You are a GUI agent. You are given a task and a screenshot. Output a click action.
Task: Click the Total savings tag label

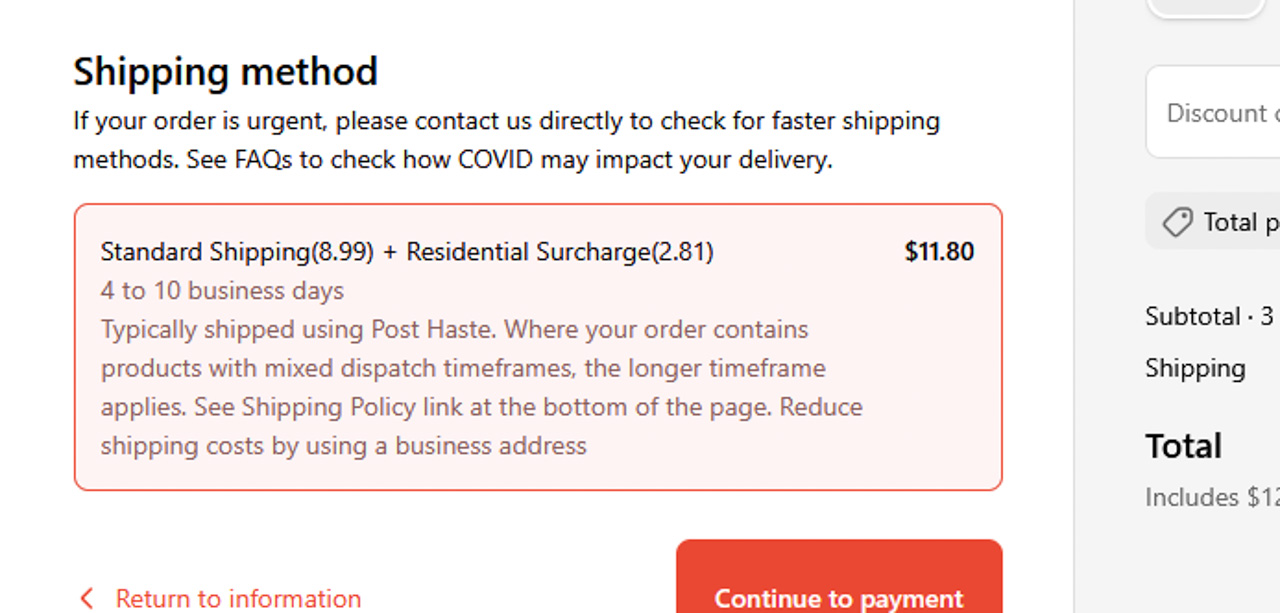pos(1240,222)
